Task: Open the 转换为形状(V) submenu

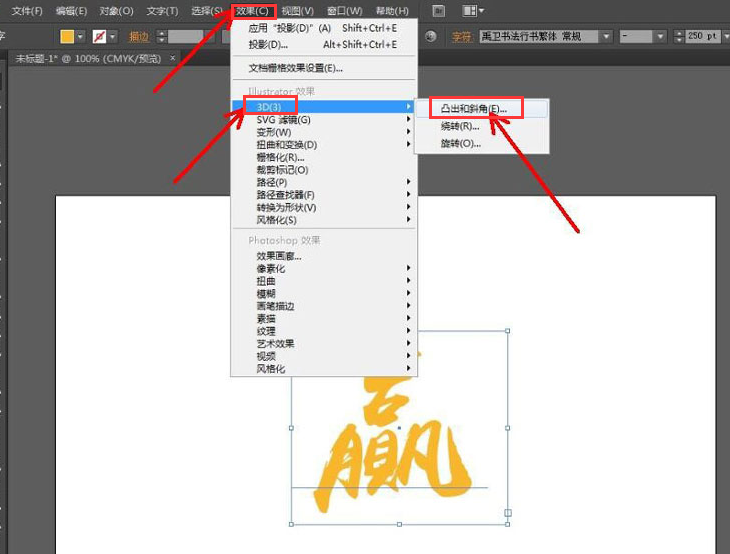Action: (x=324, y=208)
